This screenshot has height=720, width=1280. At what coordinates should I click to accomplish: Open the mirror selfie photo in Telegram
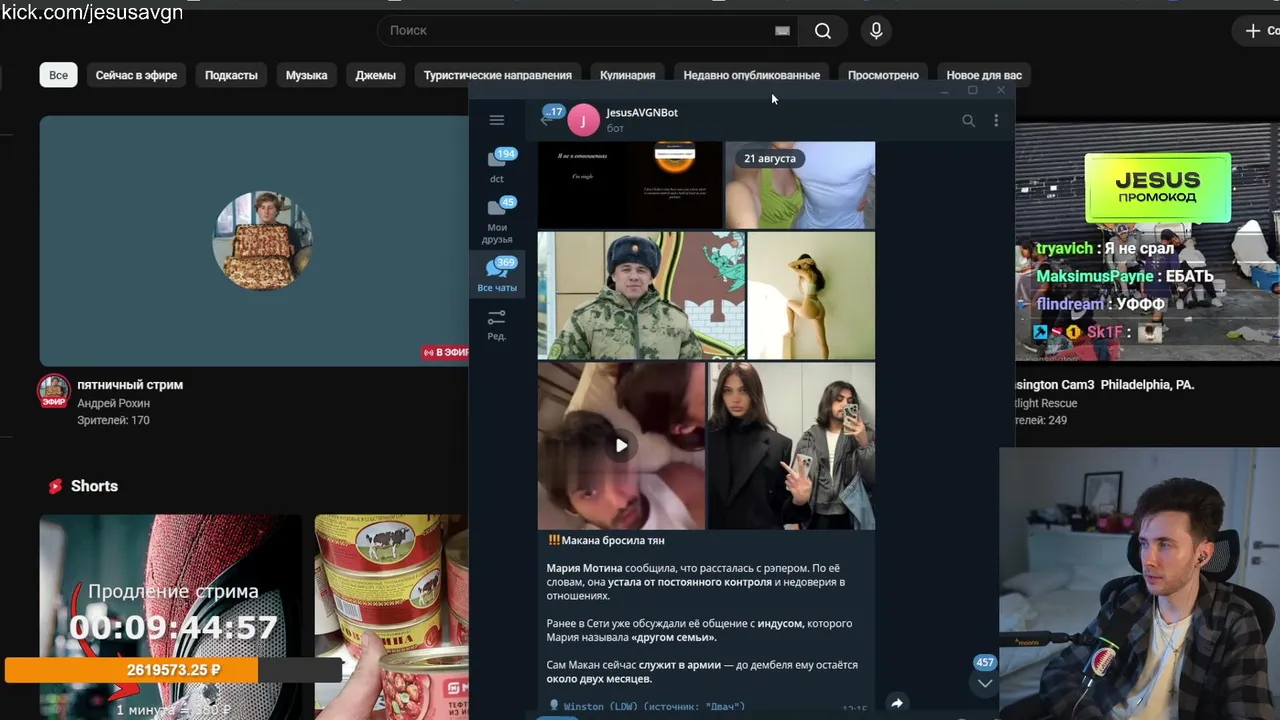pyautogui.click(x=792, y=445)
